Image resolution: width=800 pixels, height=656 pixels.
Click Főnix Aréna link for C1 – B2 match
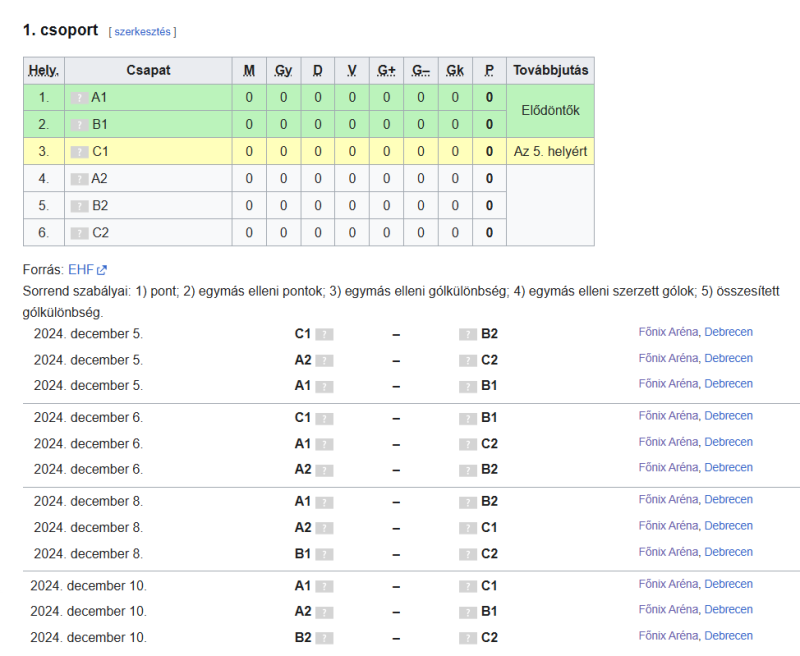point(668,332)
